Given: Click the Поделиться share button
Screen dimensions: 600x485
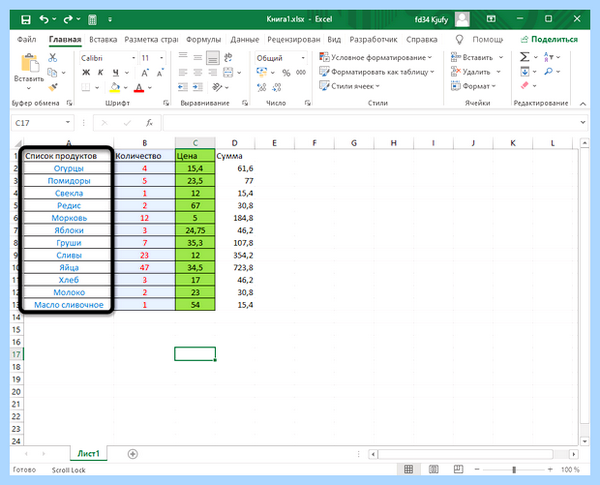Looking at the screenshot, I should (x=549, y=39).
